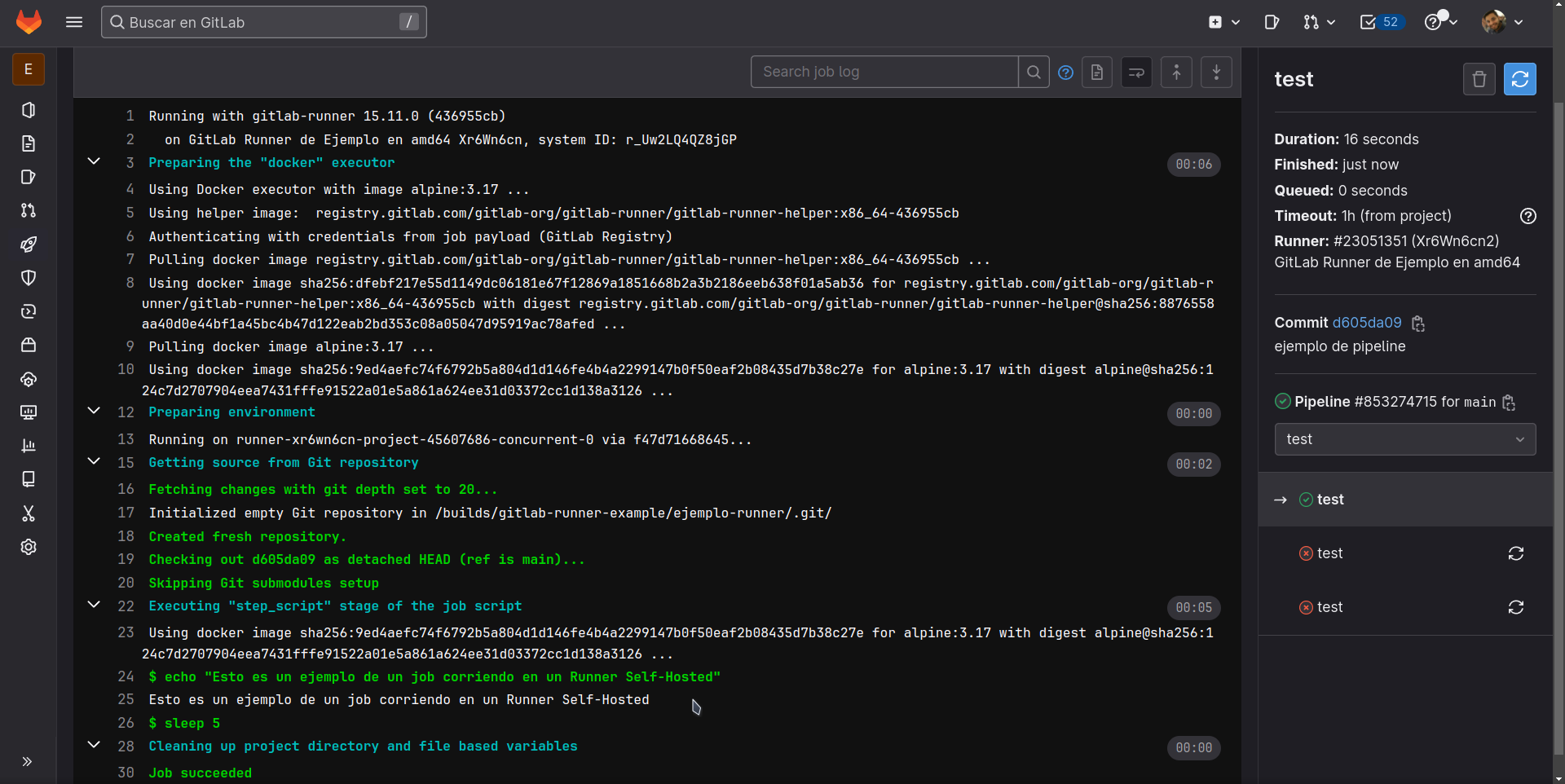Viewport: 1565px width, 784px height.
Task: Click the "Job succeeded" log line
Action: (x=200, y=773)
